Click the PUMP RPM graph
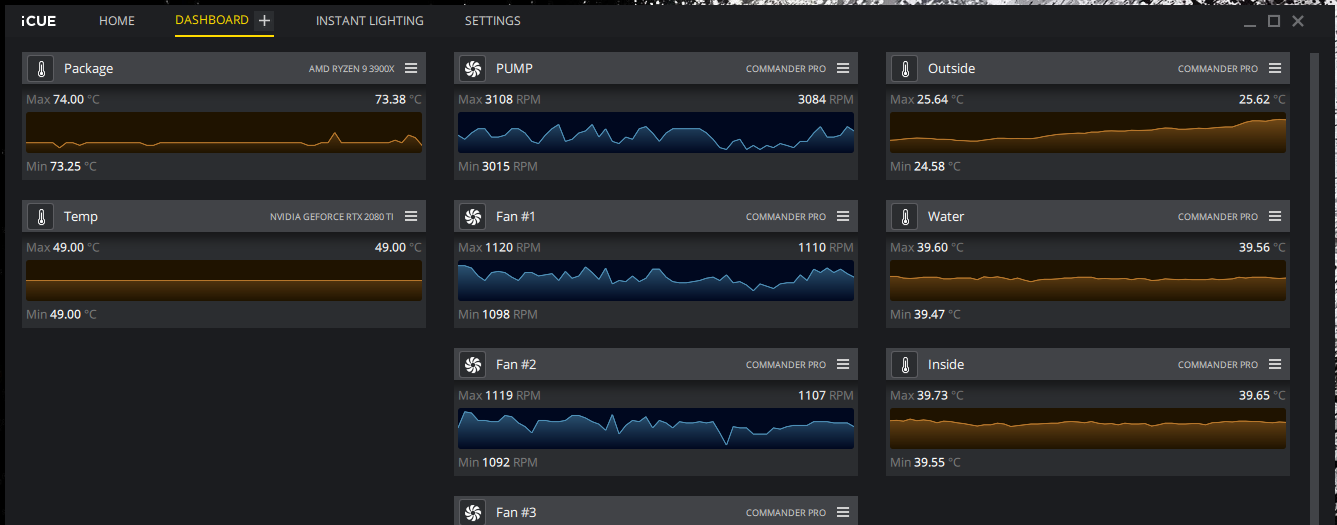1337x525 pixels. tap(656, 132)
